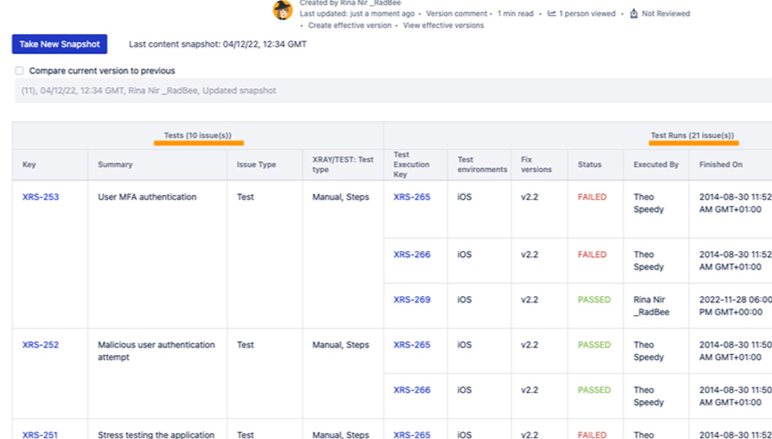Click the 1 person viewed text
The image size is (772, 439).
click(589, 14)
